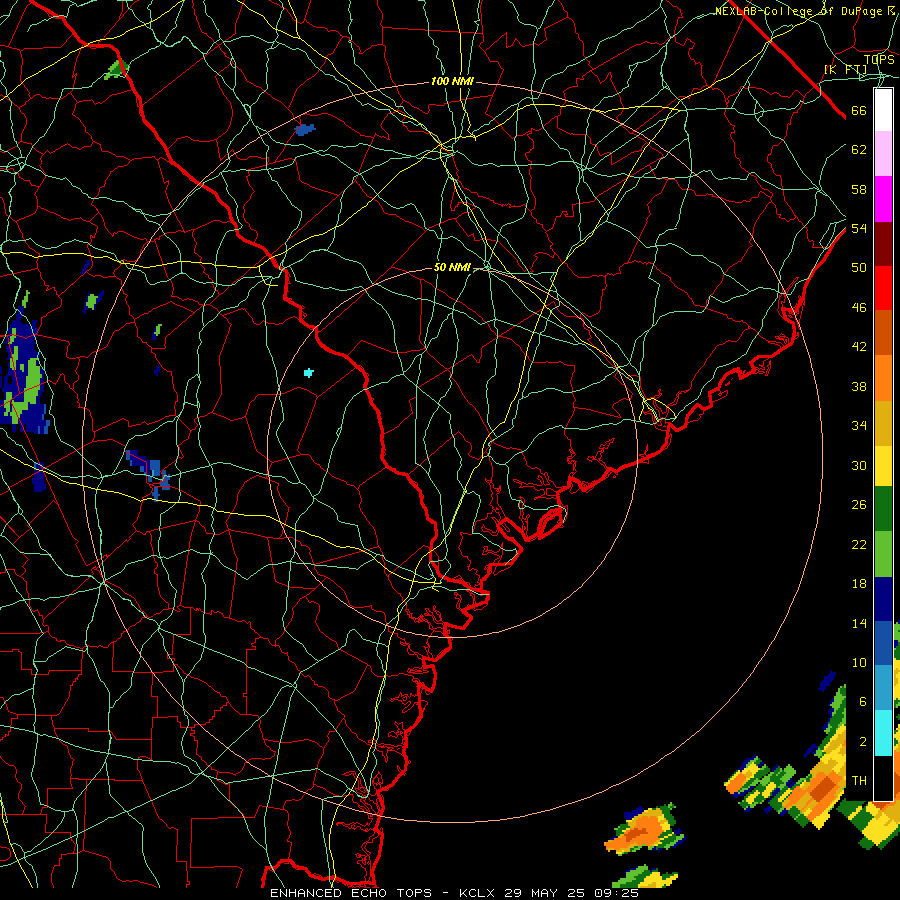The image size is (900, 900).
Task: Select the navy blue legend swatch
Action: pos(883,599)
